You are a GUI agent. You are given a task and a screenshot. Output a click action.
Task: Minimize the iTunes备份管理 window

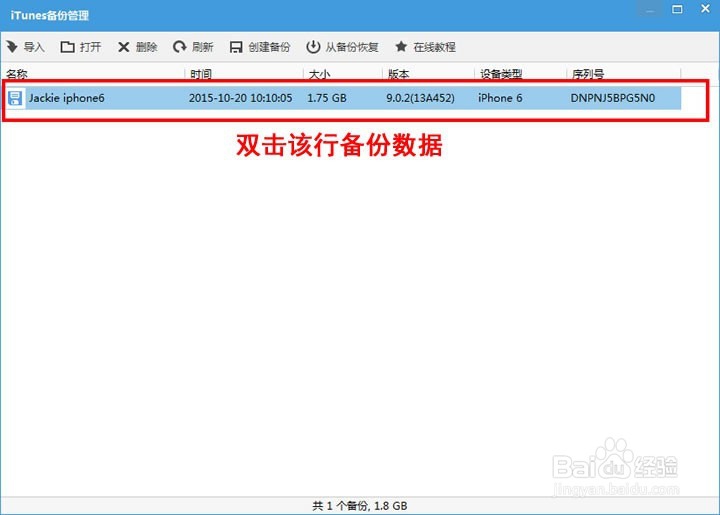(650, 10)
